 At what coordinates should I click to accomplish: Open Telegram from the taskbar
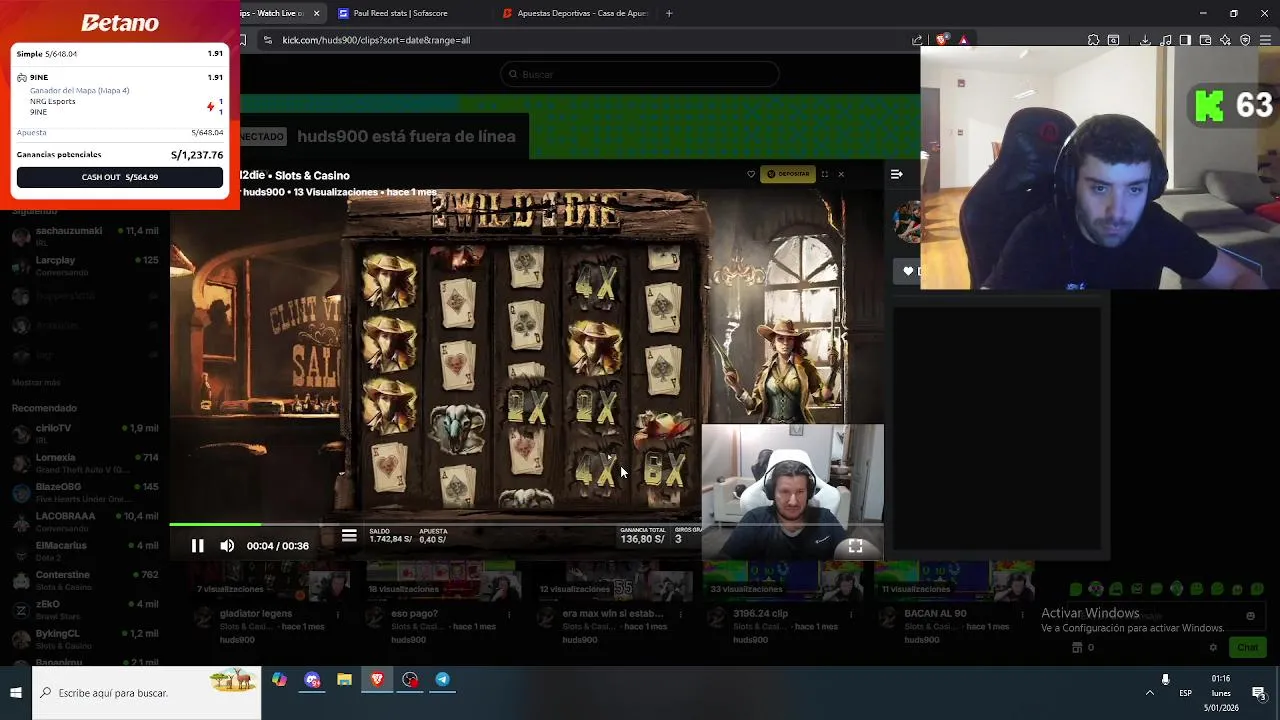[x=442, y=680]
